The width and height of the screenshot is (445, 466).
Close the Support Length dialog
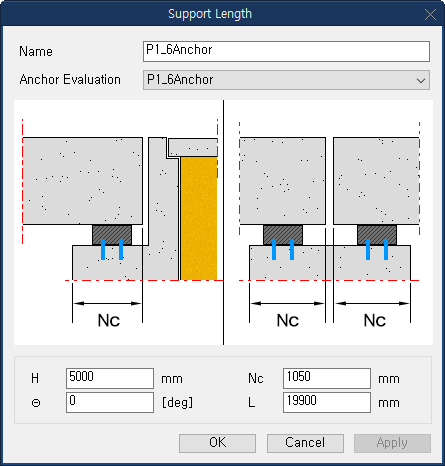tap(430, 14)
